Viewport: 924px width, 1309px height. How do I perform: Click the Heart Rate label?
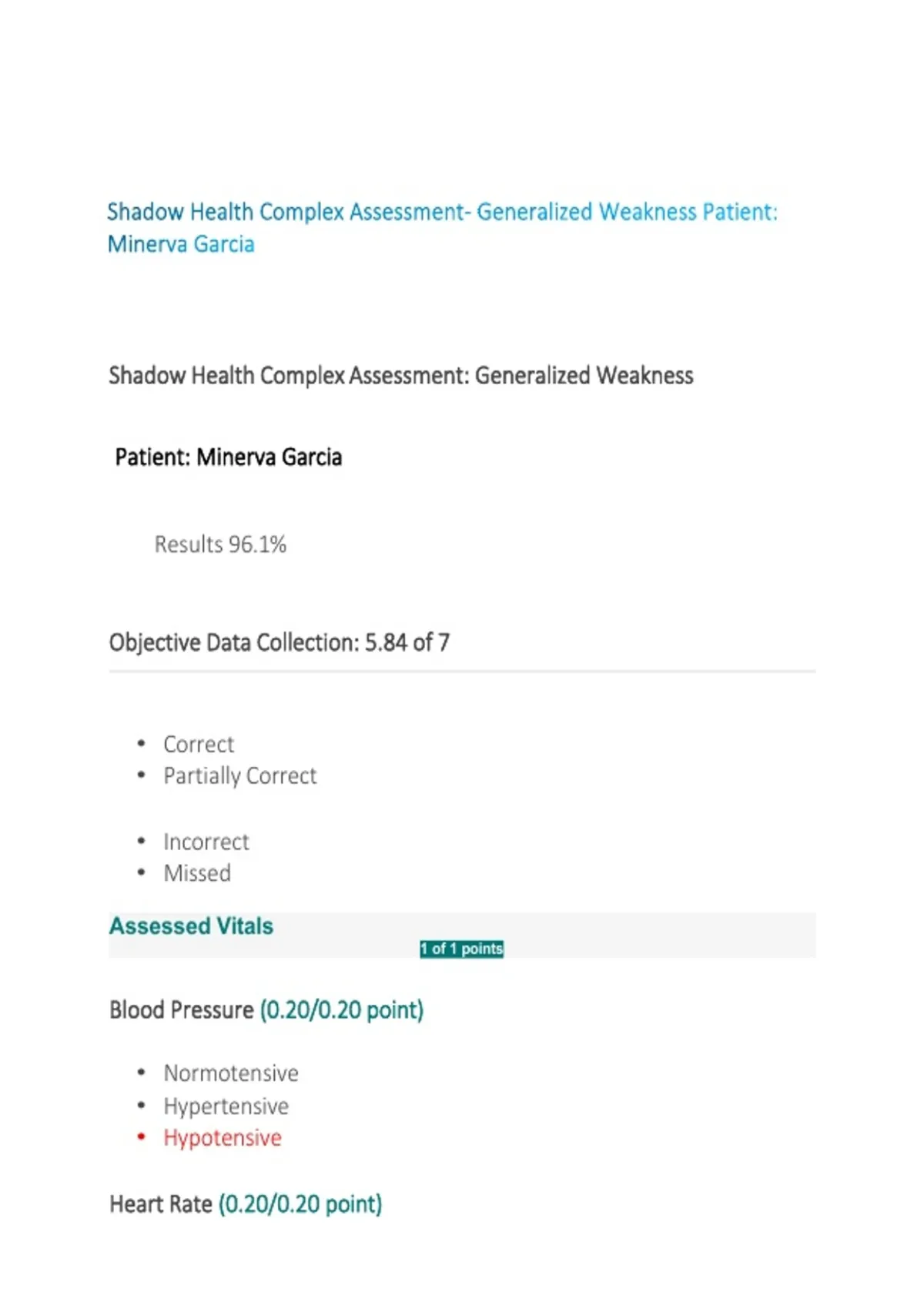pyautogui.click(x=160, y=1204)
